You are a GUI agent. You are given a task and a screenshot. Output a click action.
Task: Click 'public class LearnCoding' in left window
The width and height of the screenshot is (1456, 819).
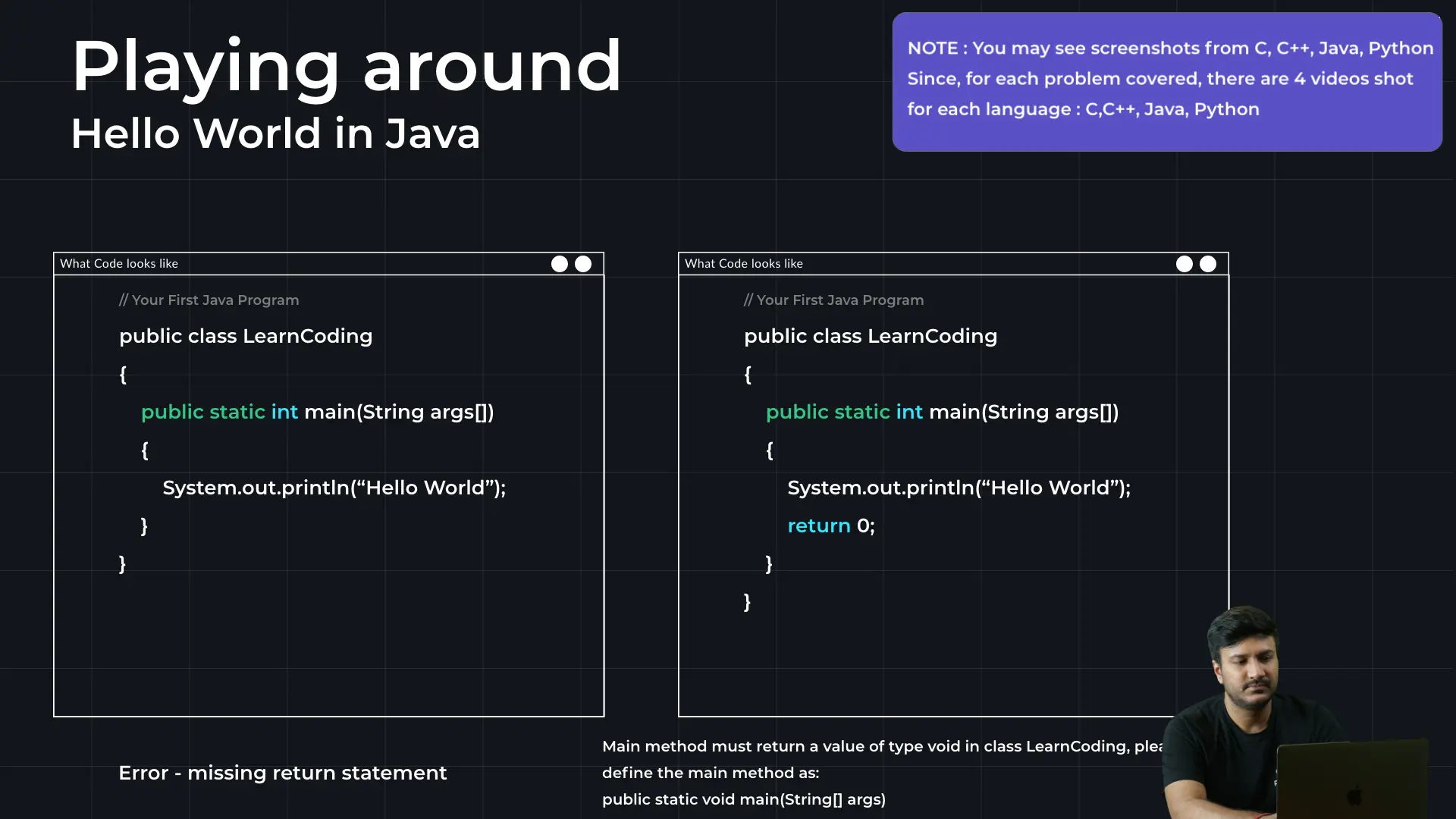click(x=245, y=336)
